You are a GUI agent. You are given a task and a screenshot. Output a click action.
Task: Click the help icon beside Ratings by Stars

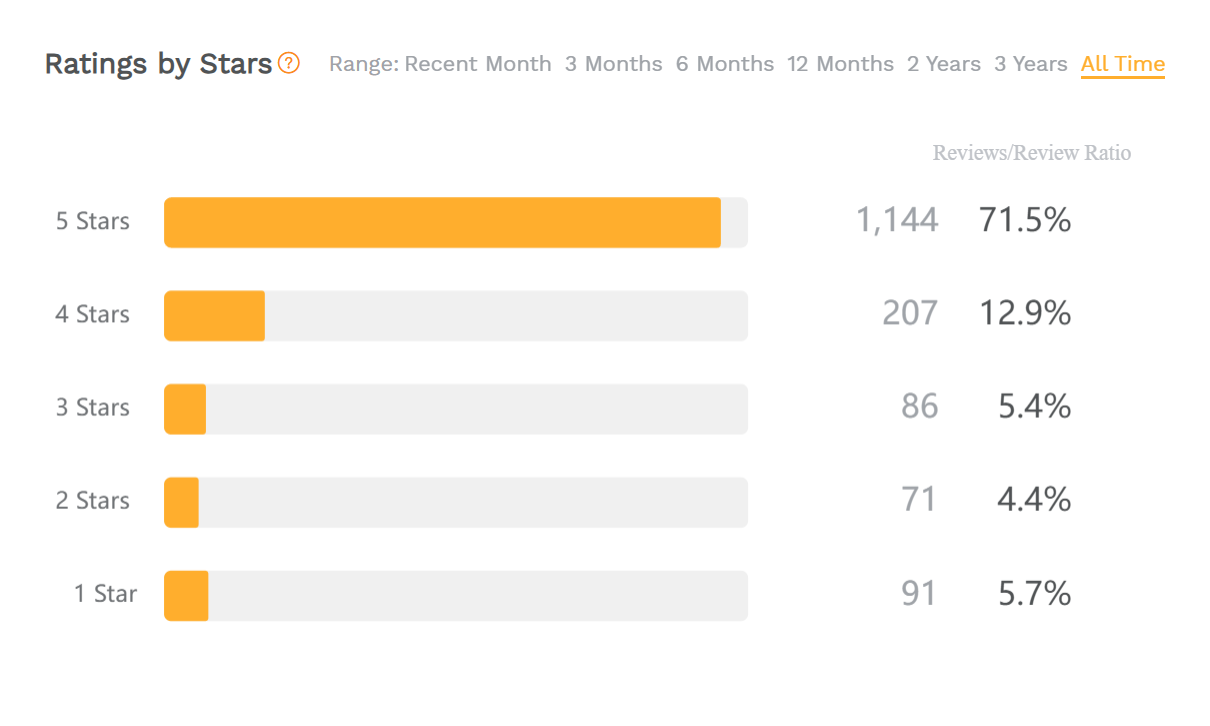pyautogui.click(x=289, y=63)
